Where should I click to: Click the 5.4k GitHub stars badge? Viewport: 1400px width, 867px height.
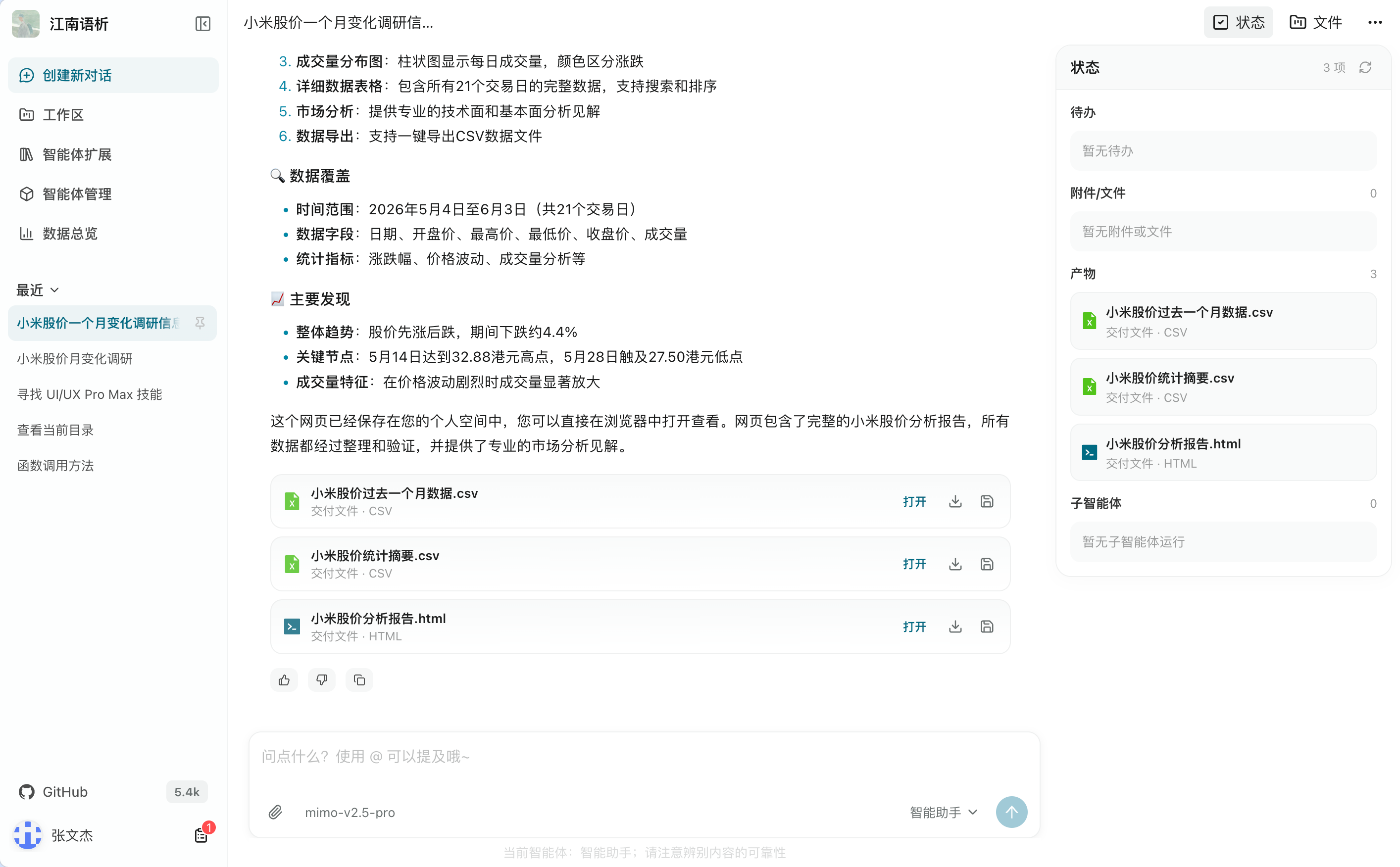click(x=187, y=792)
